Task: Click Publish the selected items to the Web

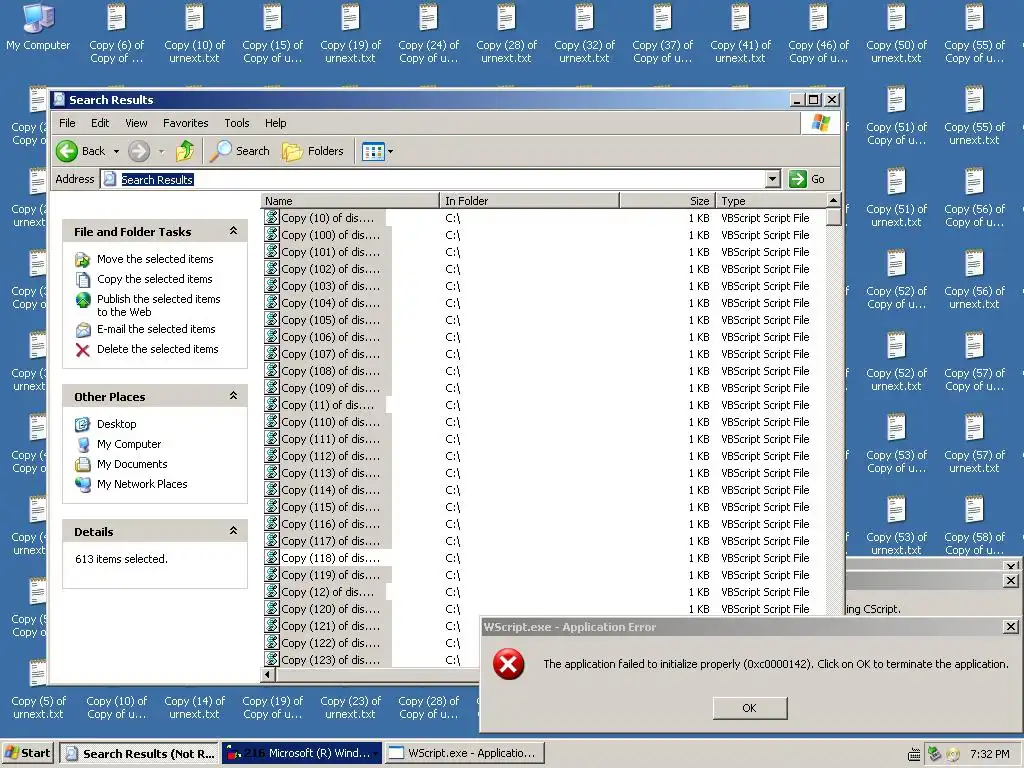Action: click(159, 305)
